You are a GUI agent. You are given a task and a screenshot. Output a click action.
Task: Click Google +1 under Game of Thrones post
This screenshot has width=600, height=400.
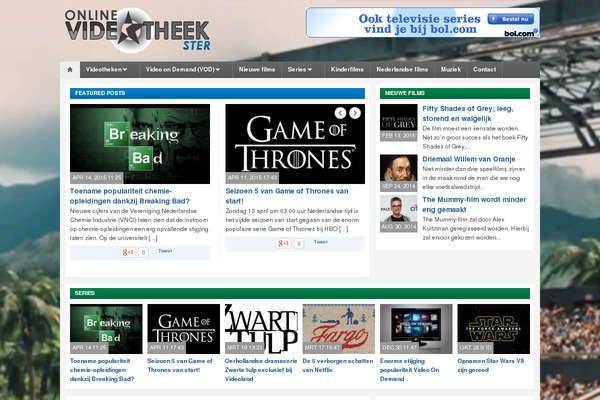(x=283, y=243)
